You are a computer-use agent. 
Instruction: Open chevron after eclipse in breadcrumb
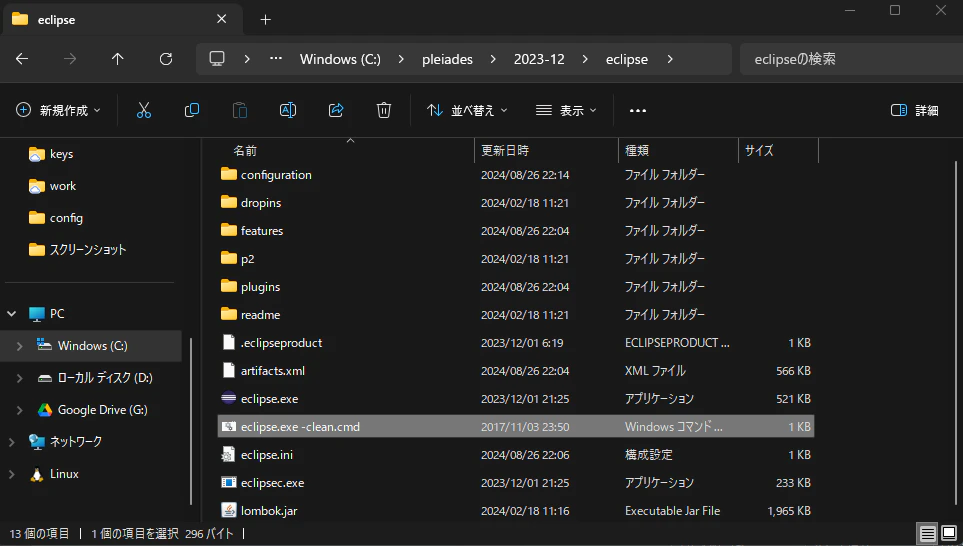pyautogui.click(x=670, y=59)
